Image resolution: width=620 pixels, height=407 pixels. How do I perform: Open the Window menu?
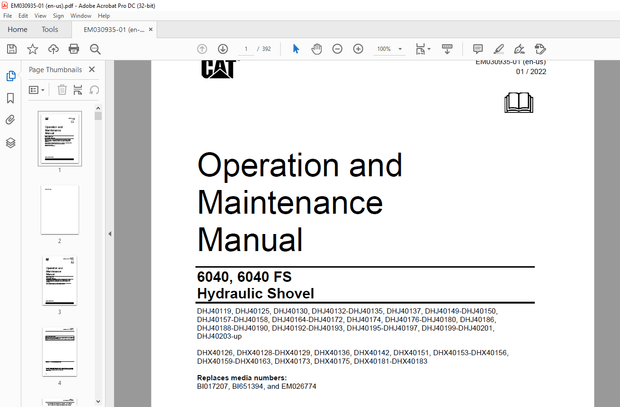click(81, 16)
